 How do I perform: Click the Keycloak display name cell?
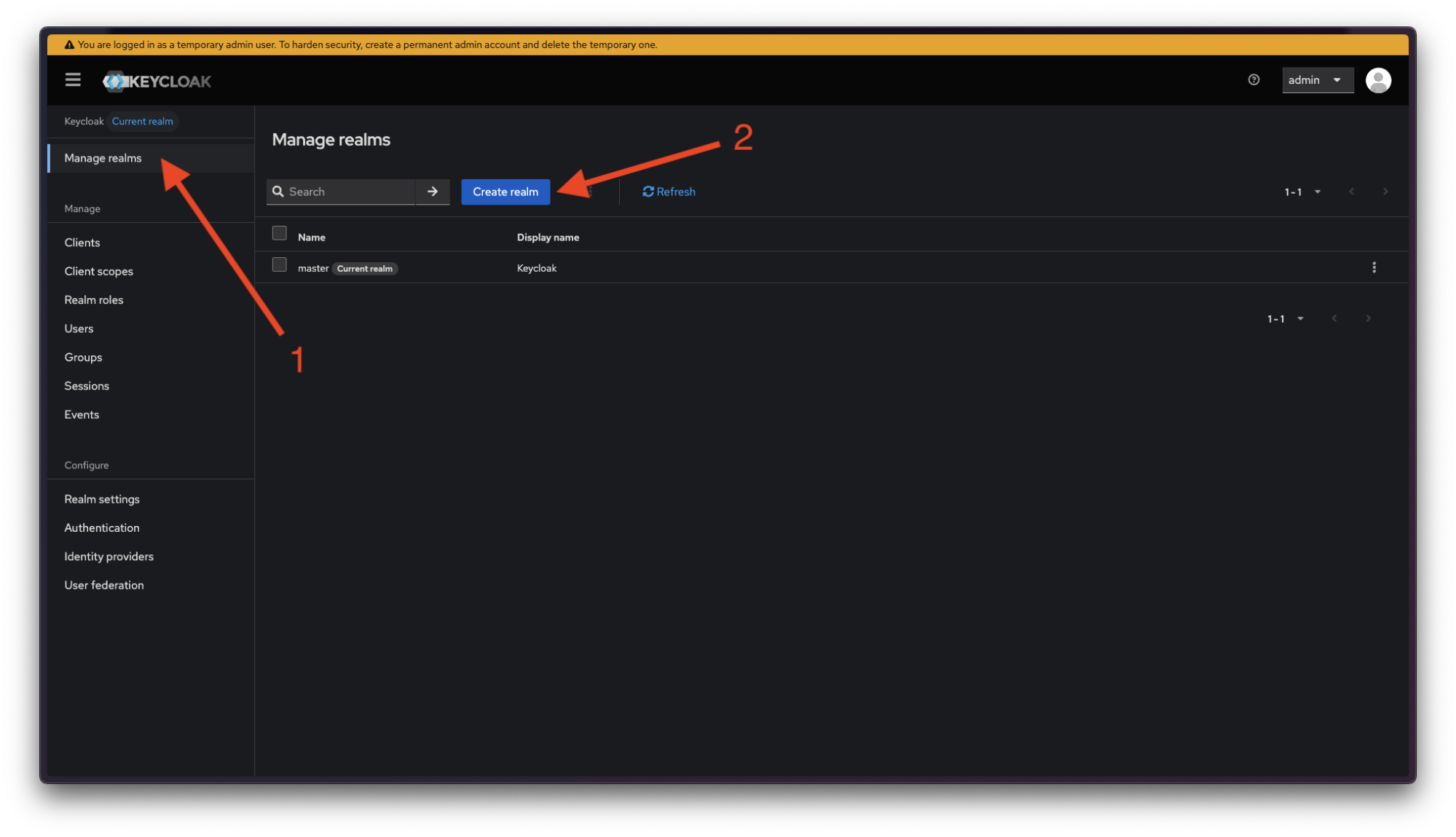tap(537, 268)
